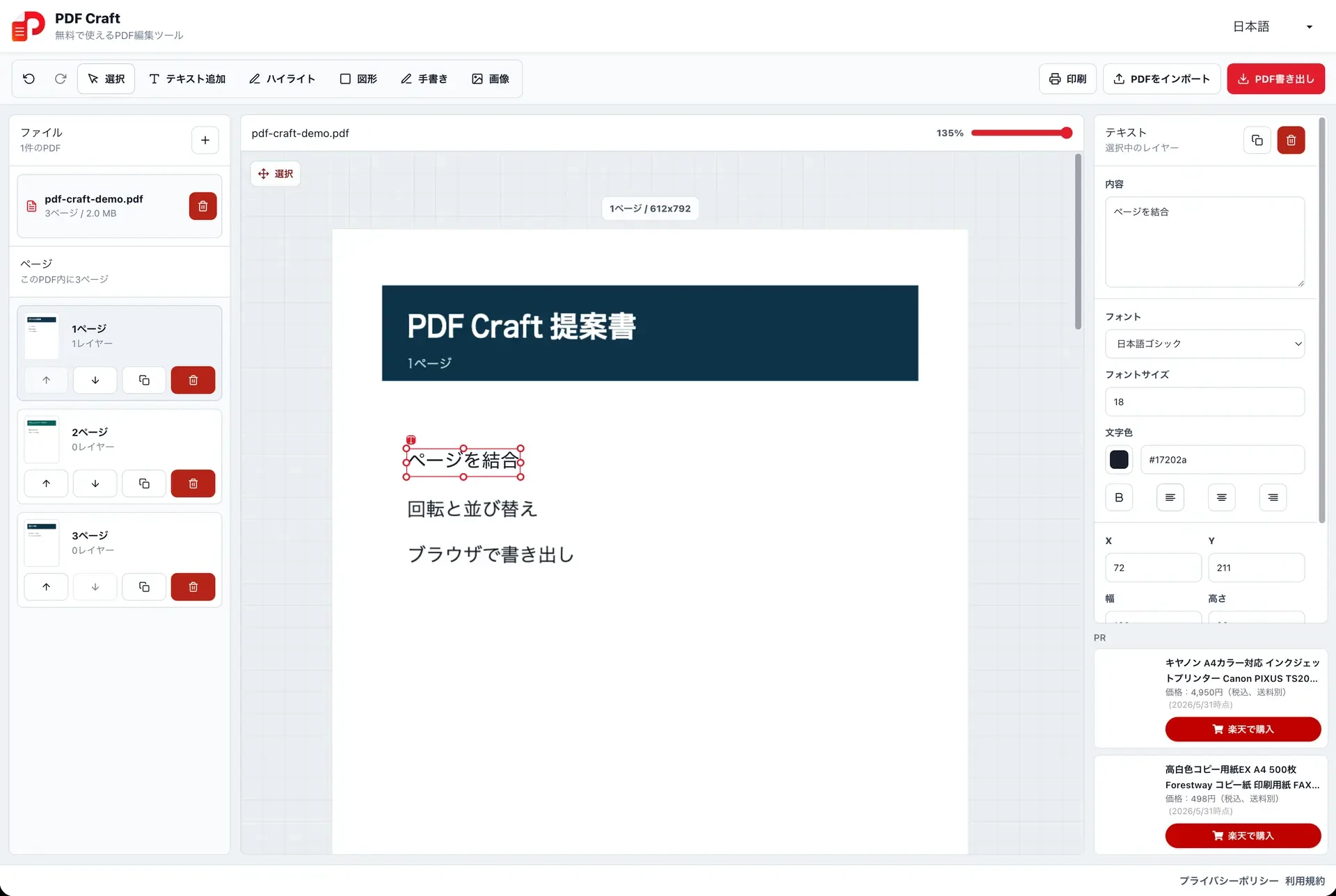1336x896 pixels.
Task: Choose the テキスト追加 text tool
Action: coord(187,79)
